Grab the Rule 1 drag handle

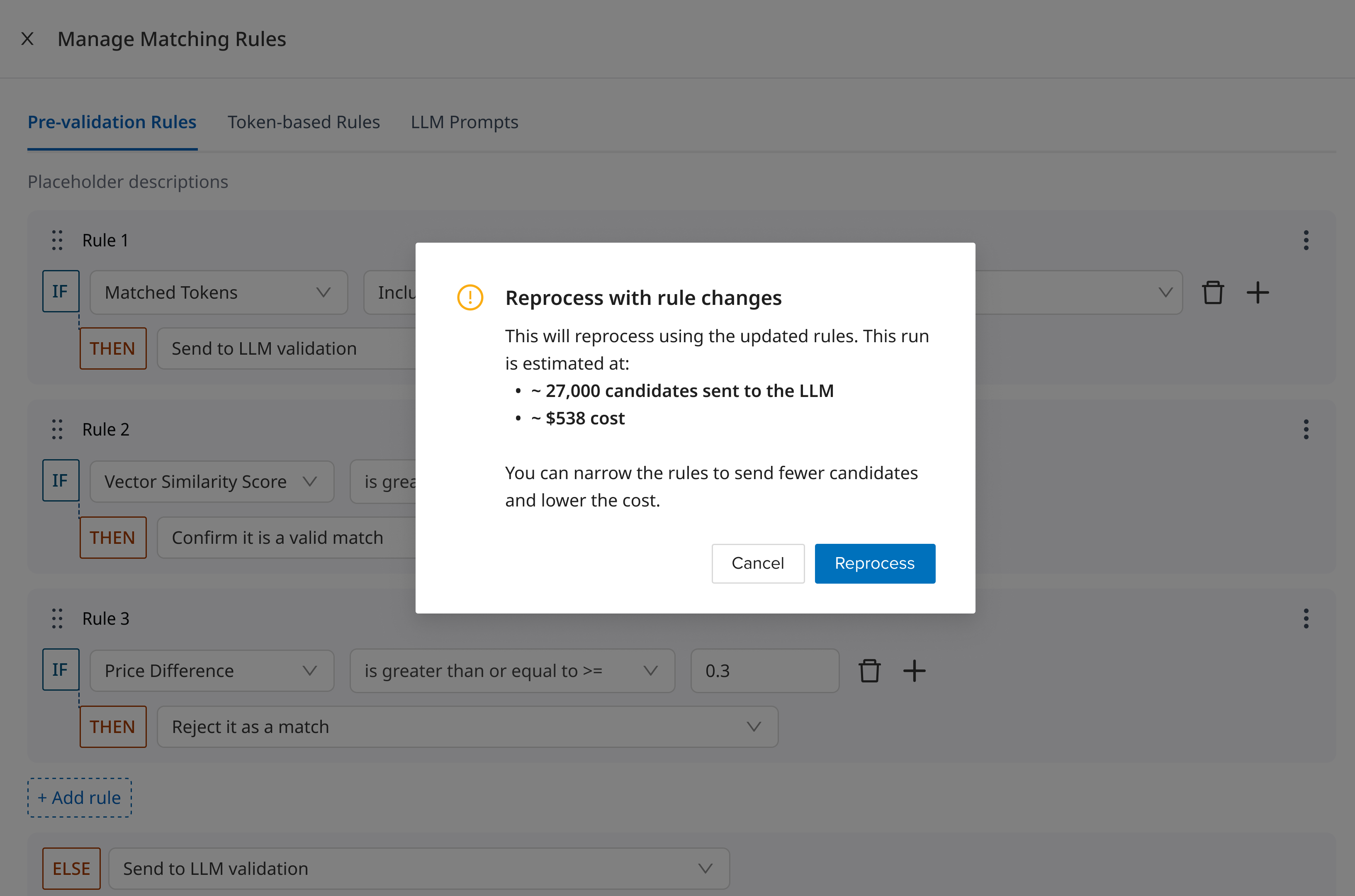[57, 241]
